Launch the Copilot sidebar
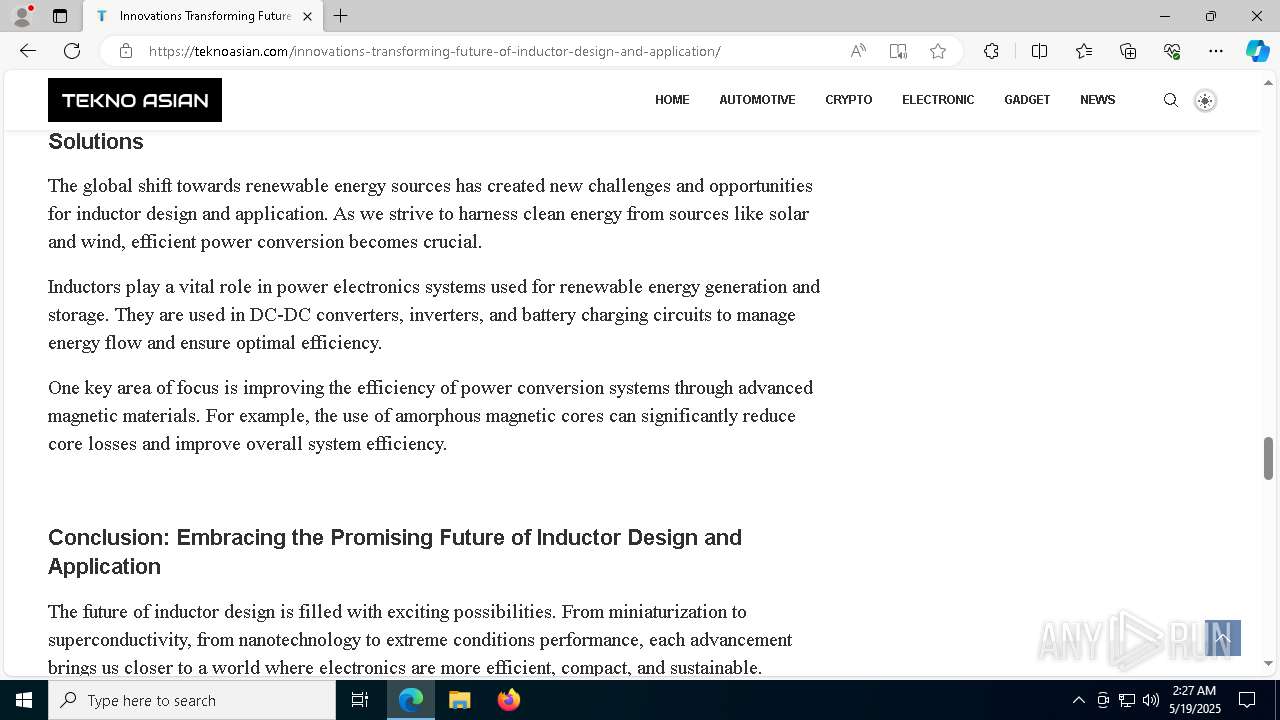Viewport: 1280px width, 720px height. (x=1257, y=51)
